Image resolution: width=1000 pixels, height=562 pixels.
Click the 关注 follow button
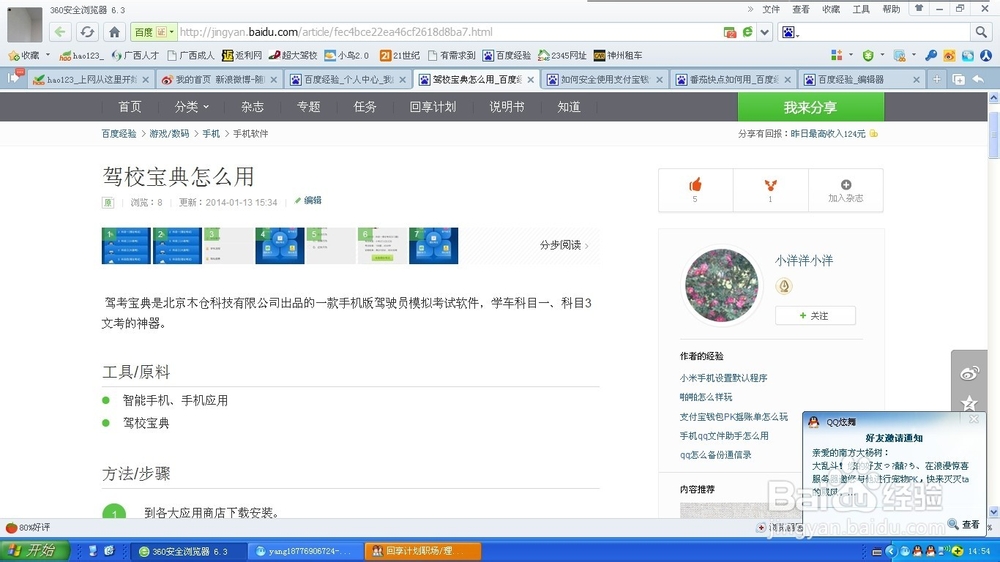click(x=815, y=315)
